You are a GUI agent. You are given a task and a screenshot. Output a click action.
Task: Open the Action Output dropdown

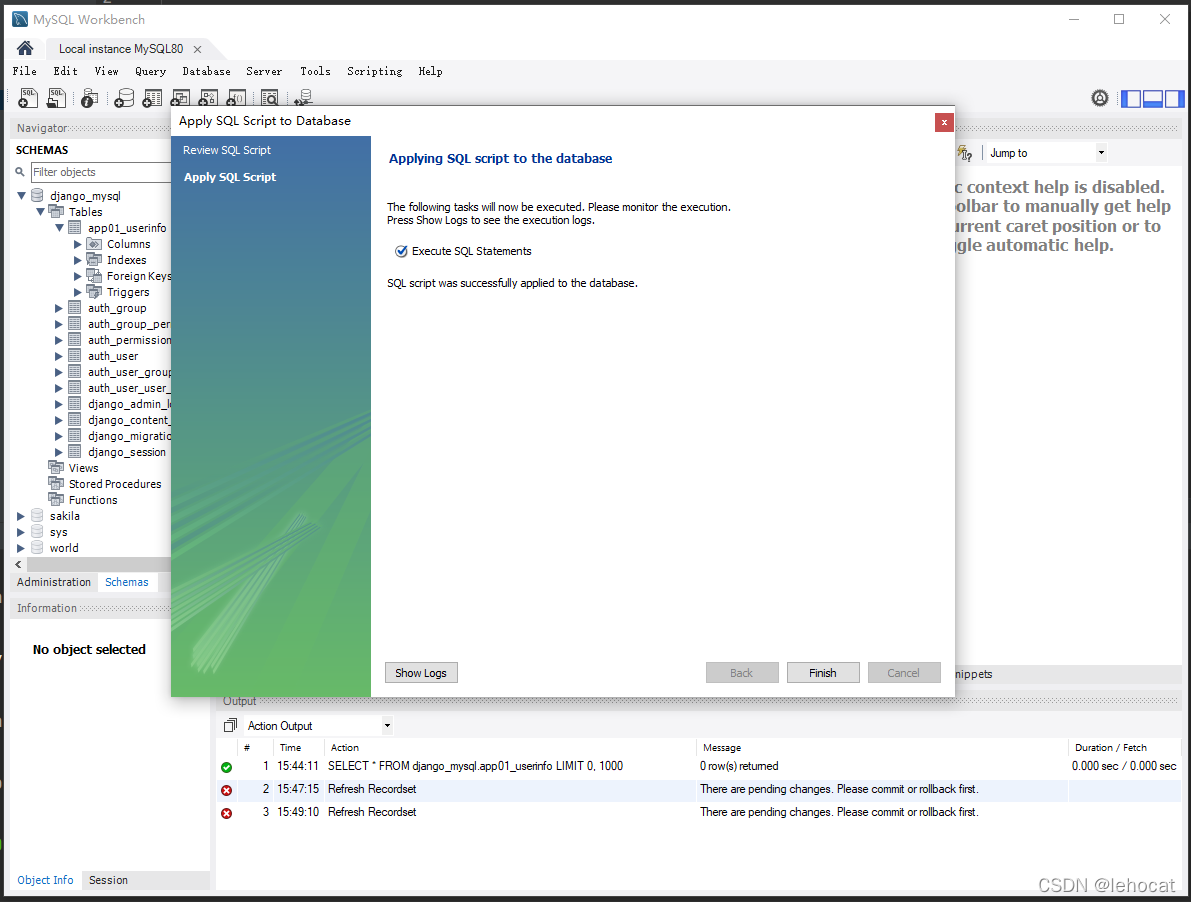coord(387,726)
